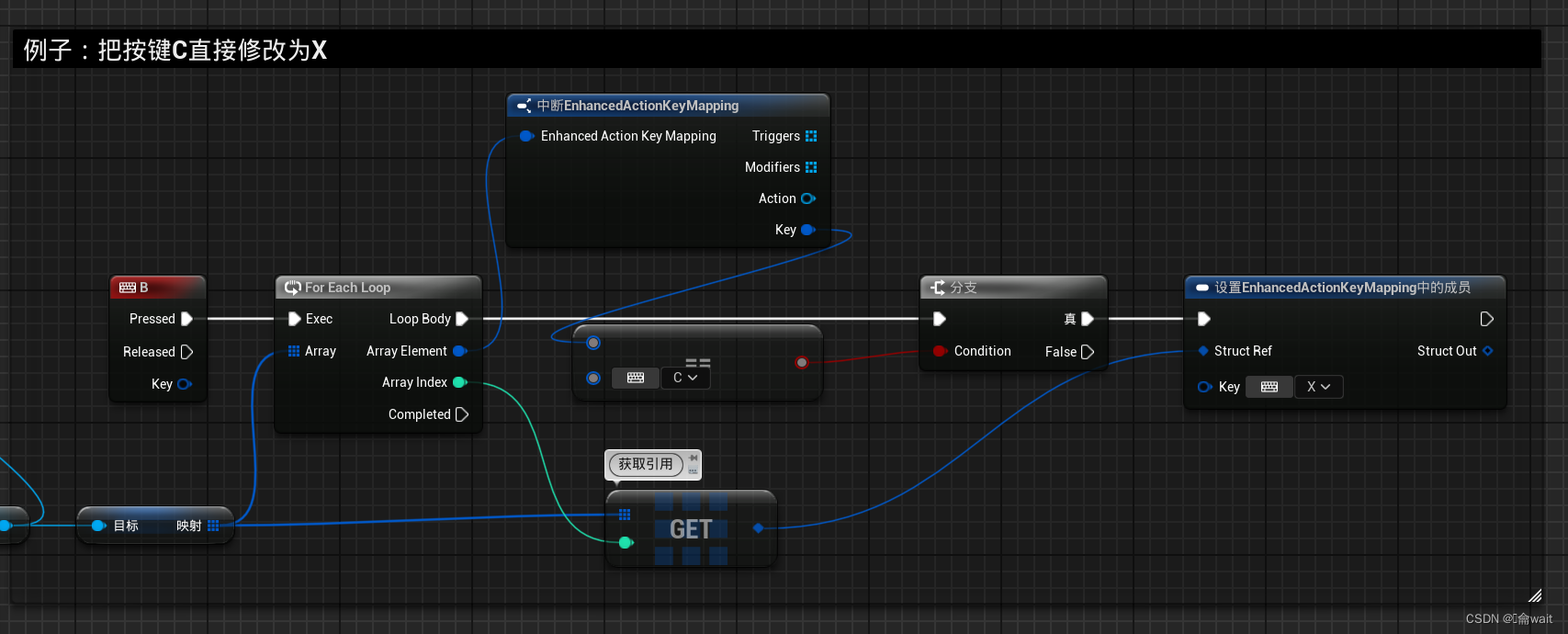Viewport: 1568px width, 634px height.
Task: Click the GET node index input pin
Action: (x=626, y=543)
